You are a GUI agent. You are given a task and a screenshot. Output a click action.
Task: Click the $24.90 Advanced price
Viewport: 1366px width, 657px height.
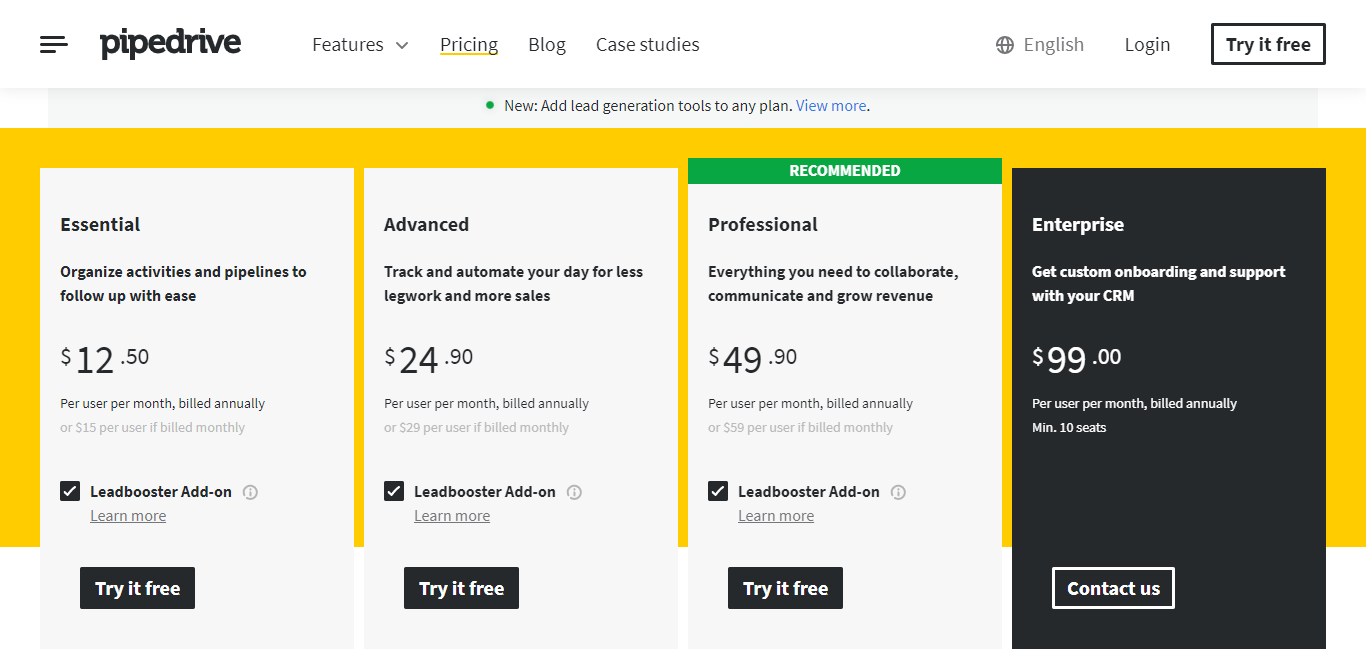coord(429,359)
